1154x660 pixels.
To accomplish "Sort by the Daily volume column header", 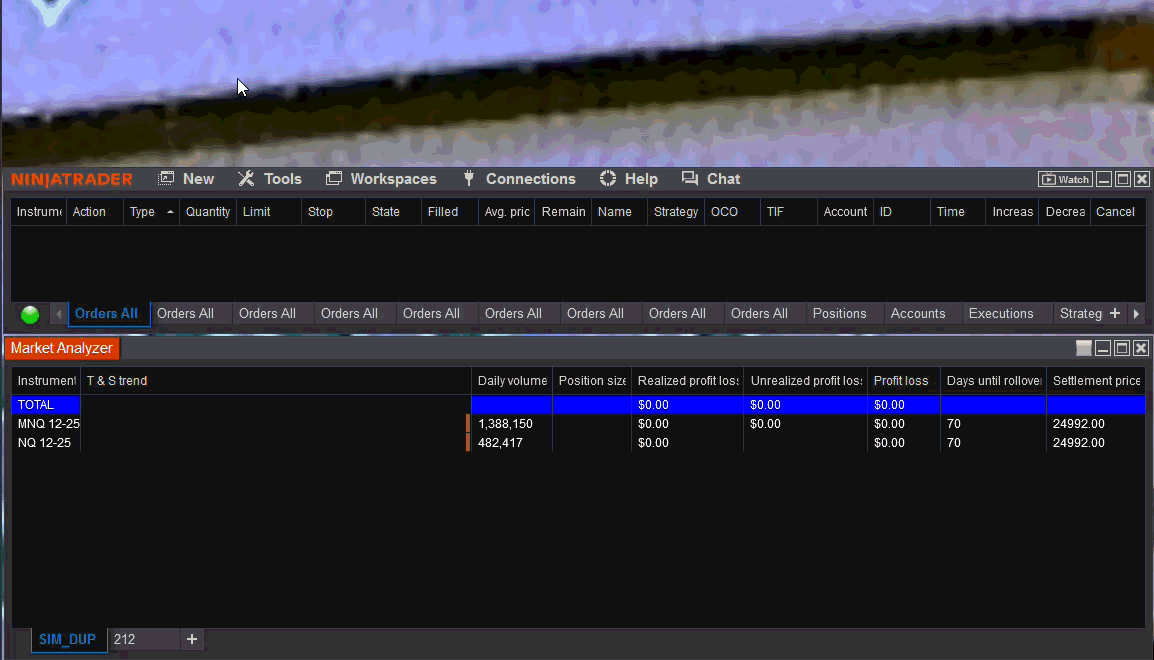I will 511,381.
